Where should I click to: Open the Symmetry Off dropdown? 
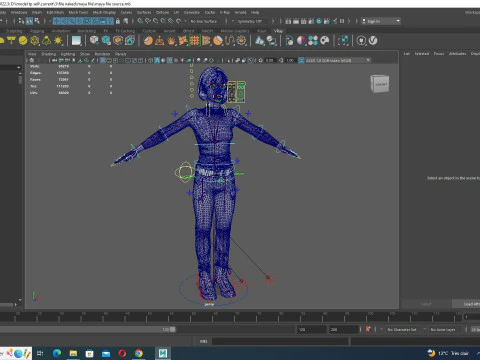pyautogui.click(x=250, y=21)
